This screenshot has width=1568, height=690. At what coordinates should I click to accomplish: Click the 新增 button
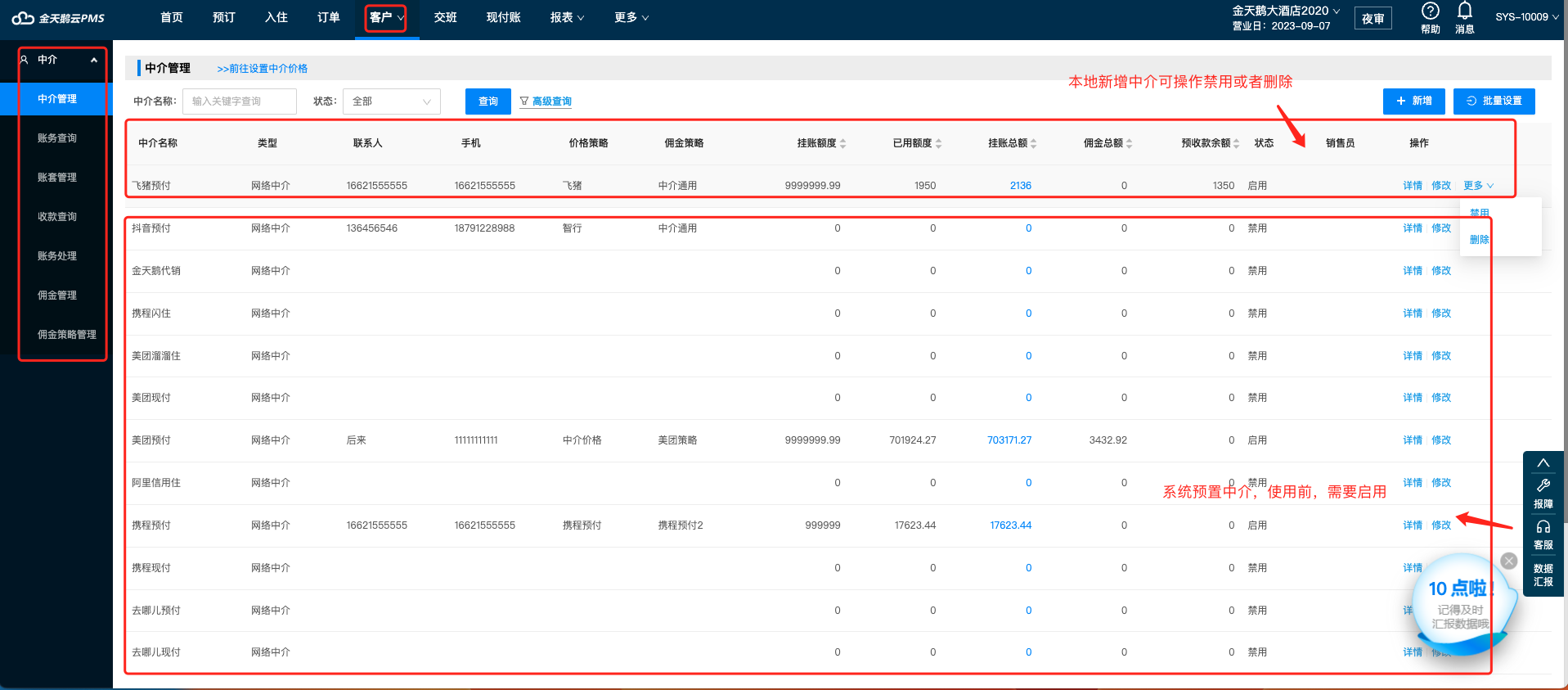[x=1413, y=101]
